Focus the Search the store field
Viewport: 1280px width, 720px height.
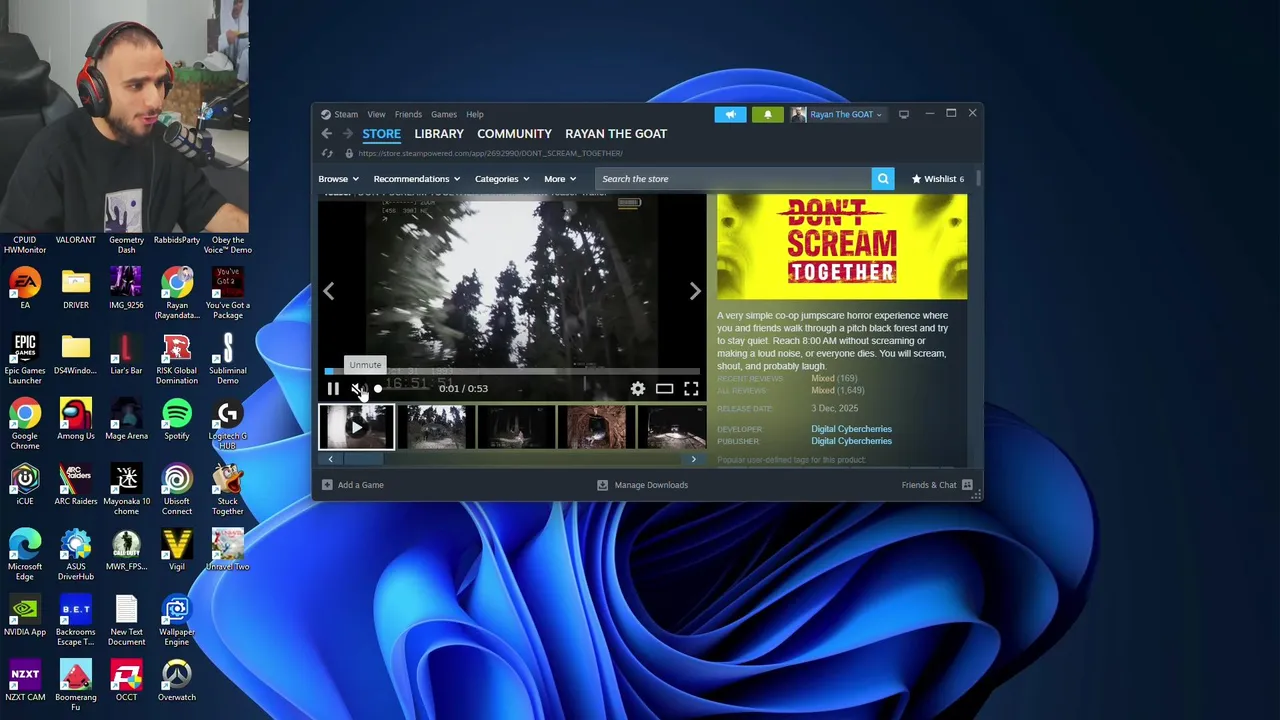click(733, 179)
